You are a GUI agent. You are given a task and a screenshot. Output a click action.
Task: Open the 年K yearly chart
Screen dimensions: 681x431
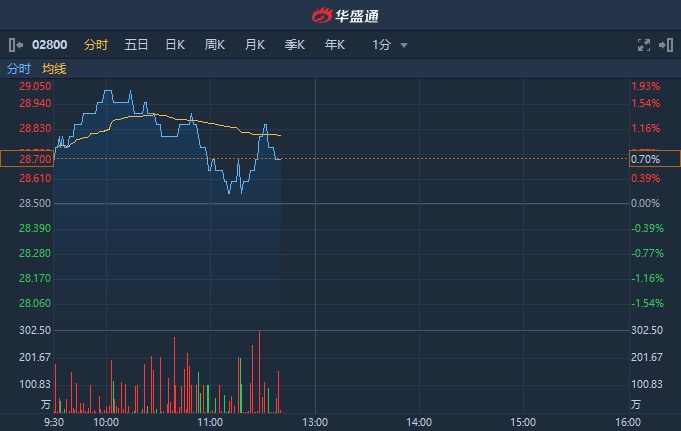click(x=334, y=44)
